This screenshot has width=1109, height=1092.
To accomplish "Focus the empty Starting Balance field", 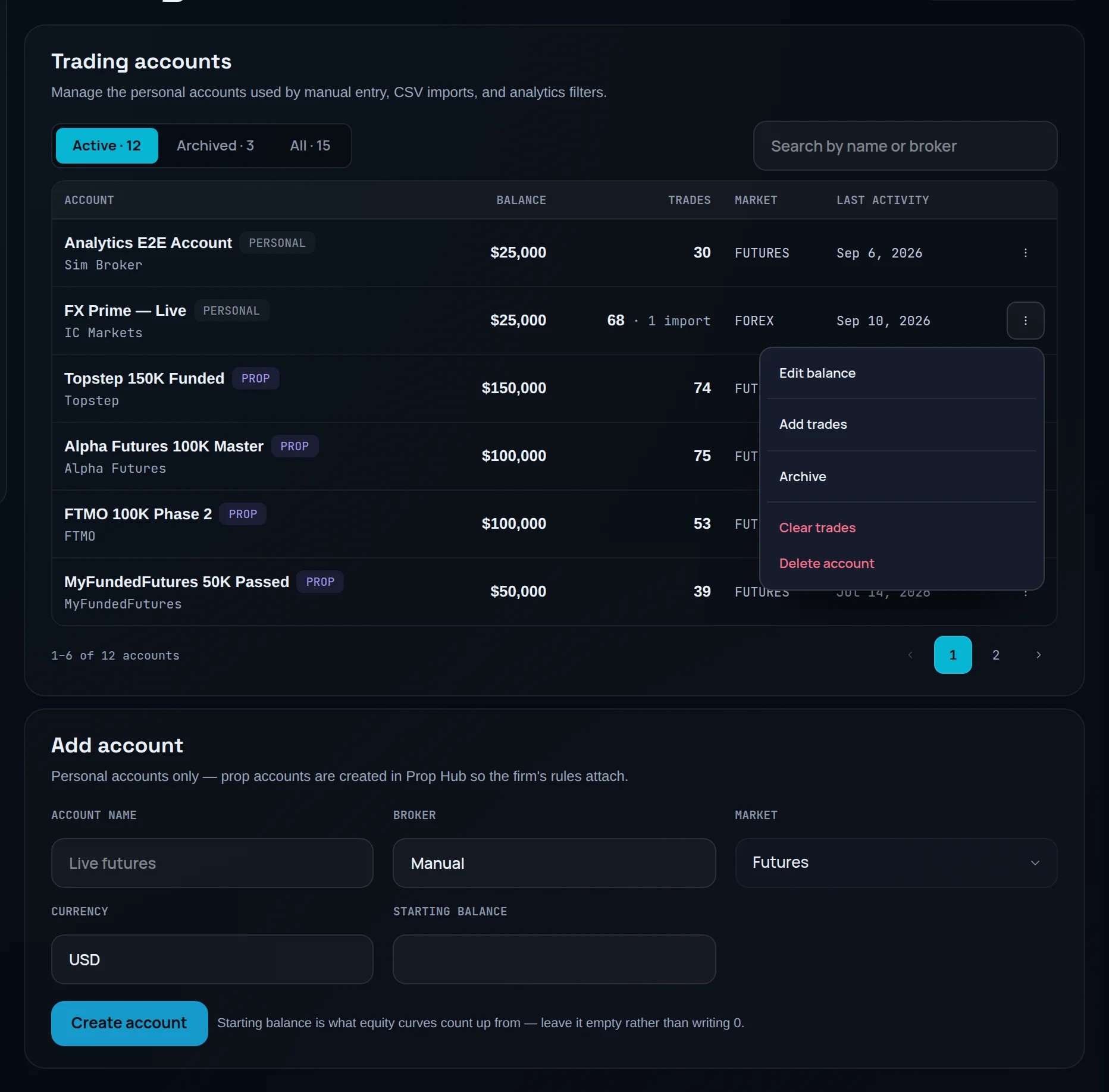I will [x=554, y=959].
